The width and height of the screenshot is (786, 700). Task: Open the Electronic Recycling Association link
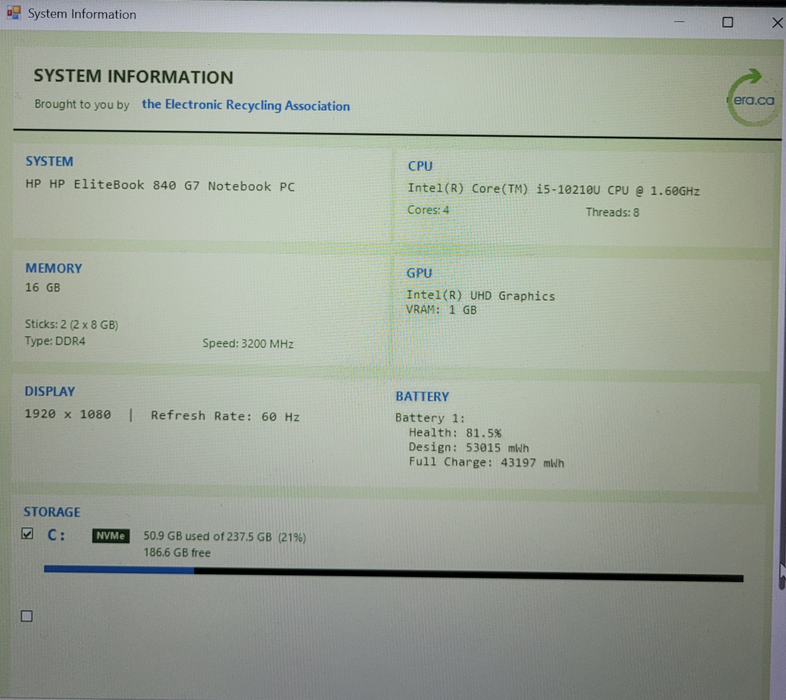246,105
